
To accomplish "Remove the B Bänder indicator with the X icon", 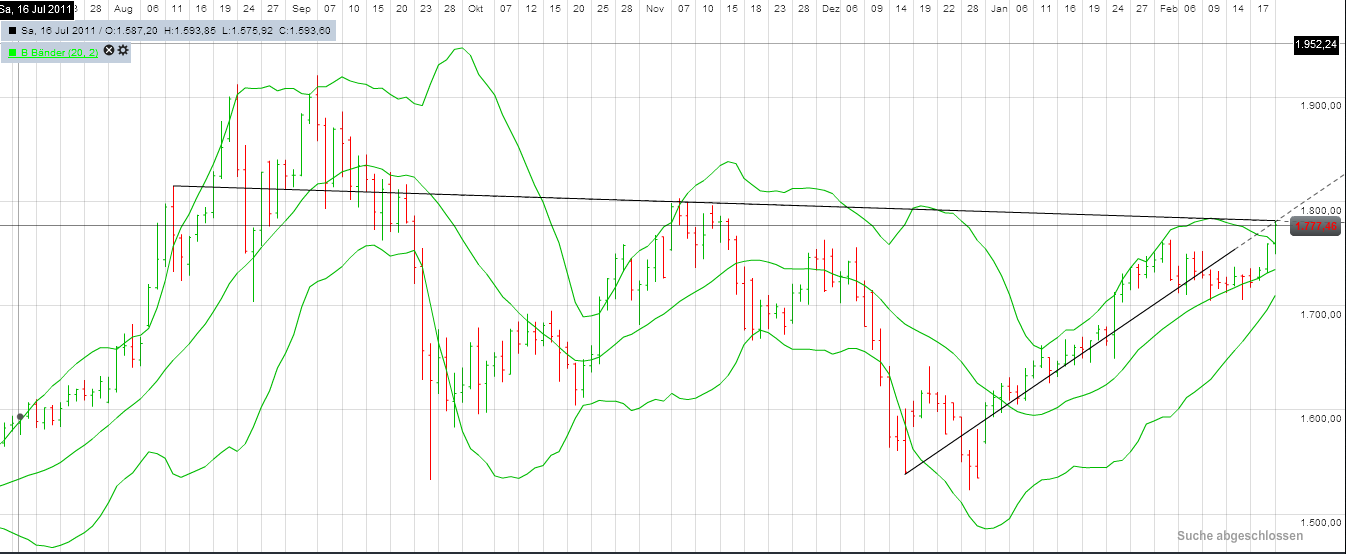I will (x=110, y=50).
